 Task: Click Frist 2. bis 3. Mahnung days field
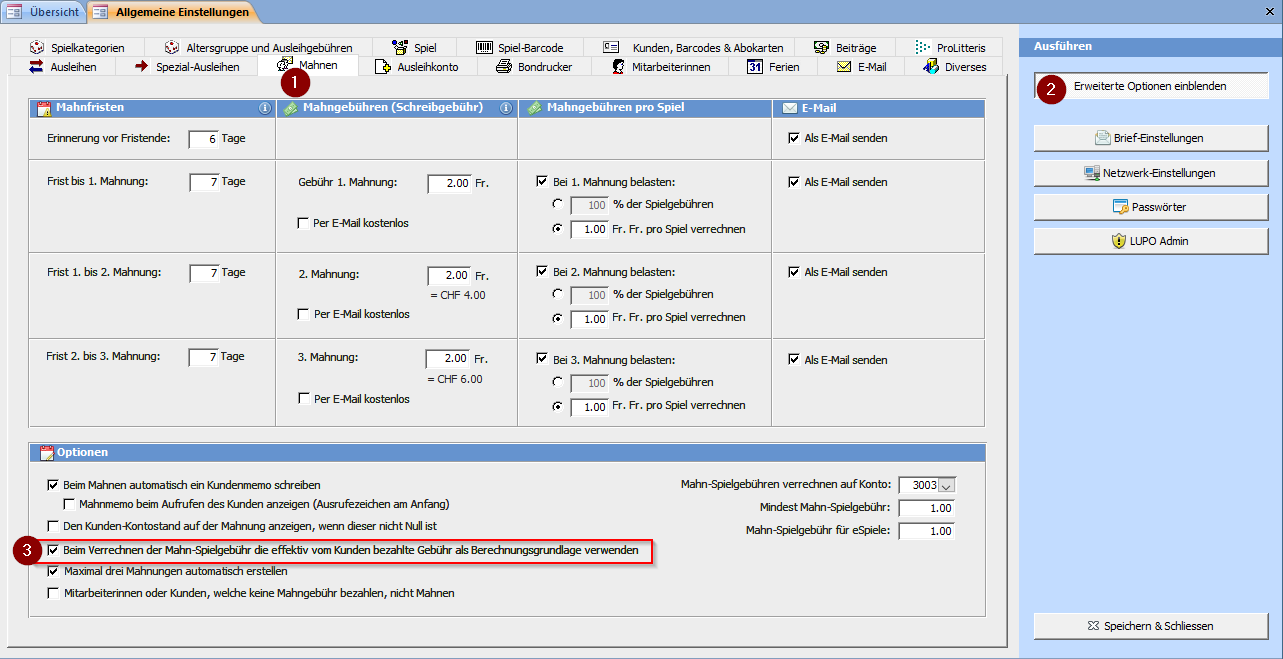pyautogui.click(x=203, y=357)
